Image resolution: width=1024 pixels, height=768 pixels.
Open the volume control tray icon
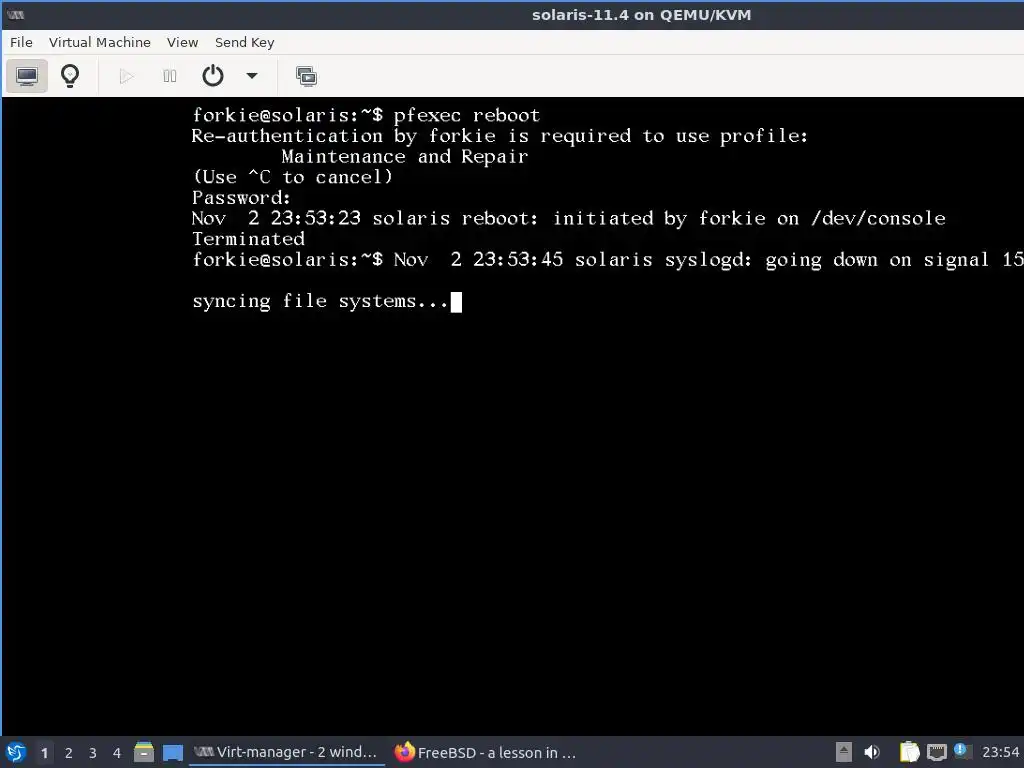coord(871,752)
